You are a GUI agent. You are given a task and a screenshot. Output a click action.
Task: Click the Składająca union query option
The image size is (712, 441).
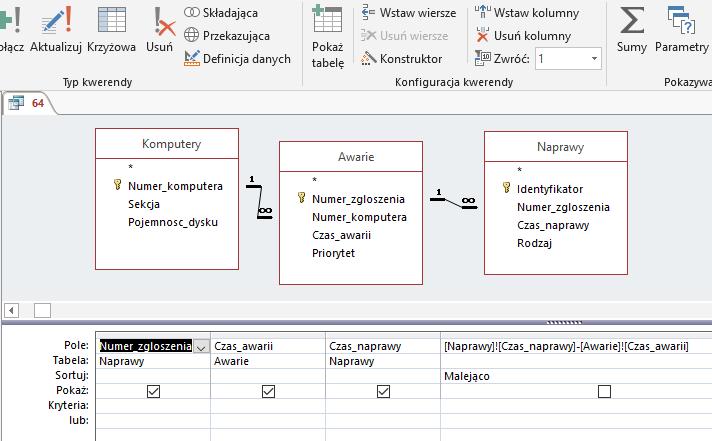coord(221,13)
